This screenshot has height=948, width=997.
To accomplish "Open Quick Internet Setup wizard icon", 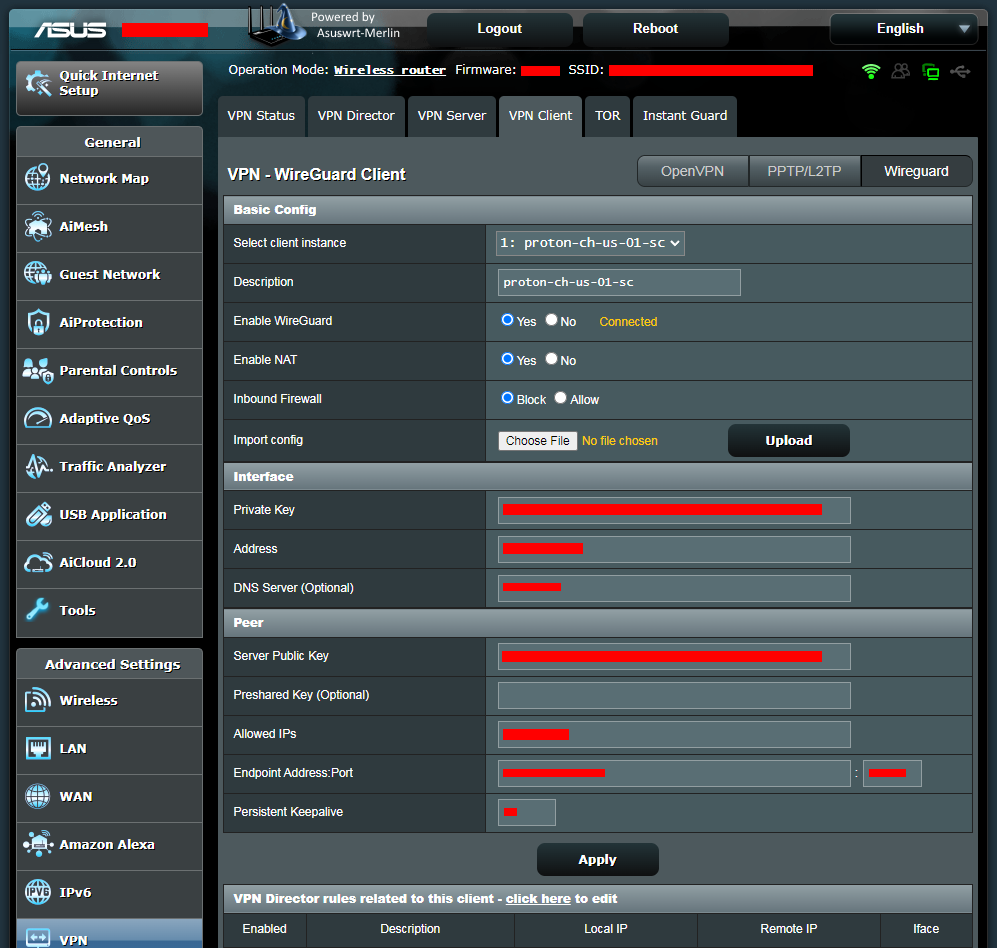I will coord(38,83).
